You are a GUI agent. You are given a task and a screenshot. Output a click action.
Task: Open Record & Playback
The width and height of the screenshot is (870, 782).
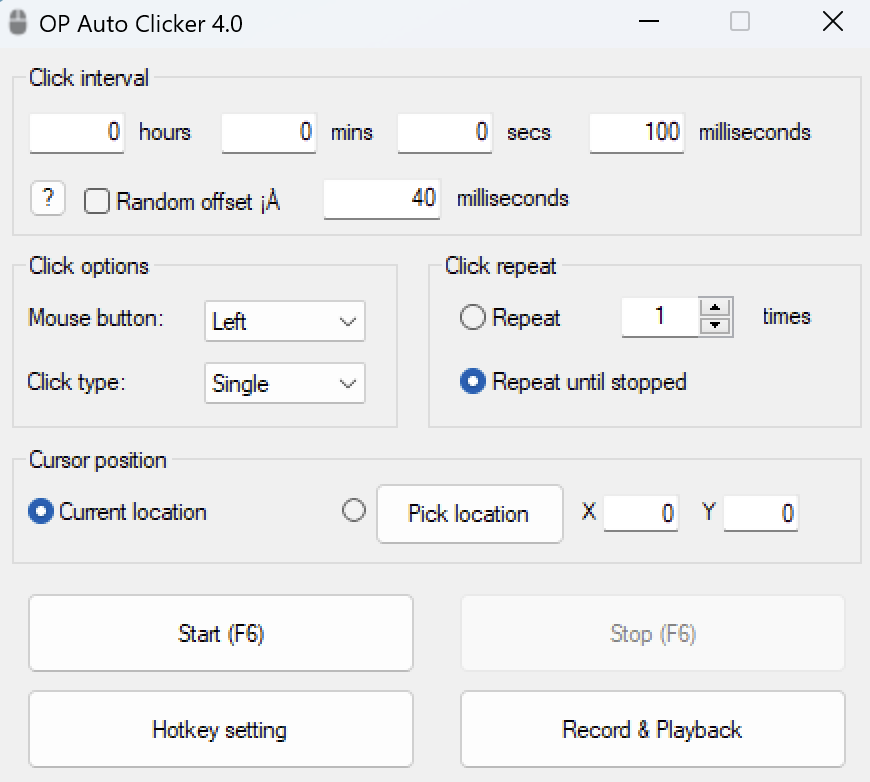click(652, 729)
